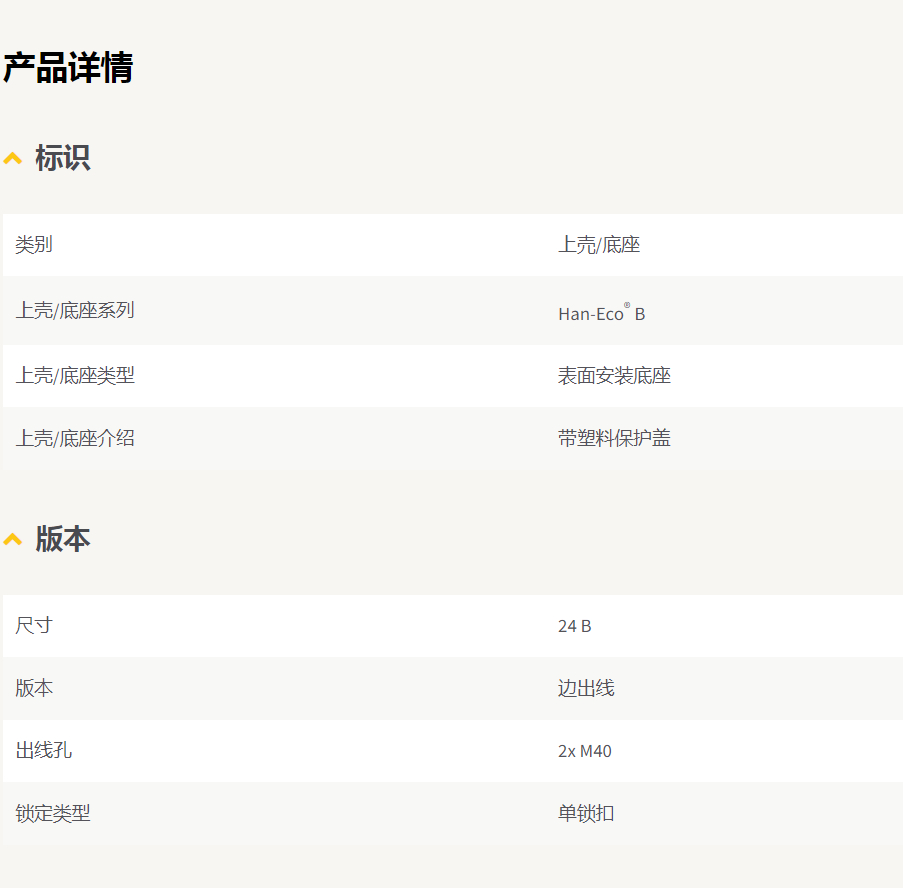Click the 版本 section heading text
The height and width of the screenshot is (888, 903).
pos(63,539)
